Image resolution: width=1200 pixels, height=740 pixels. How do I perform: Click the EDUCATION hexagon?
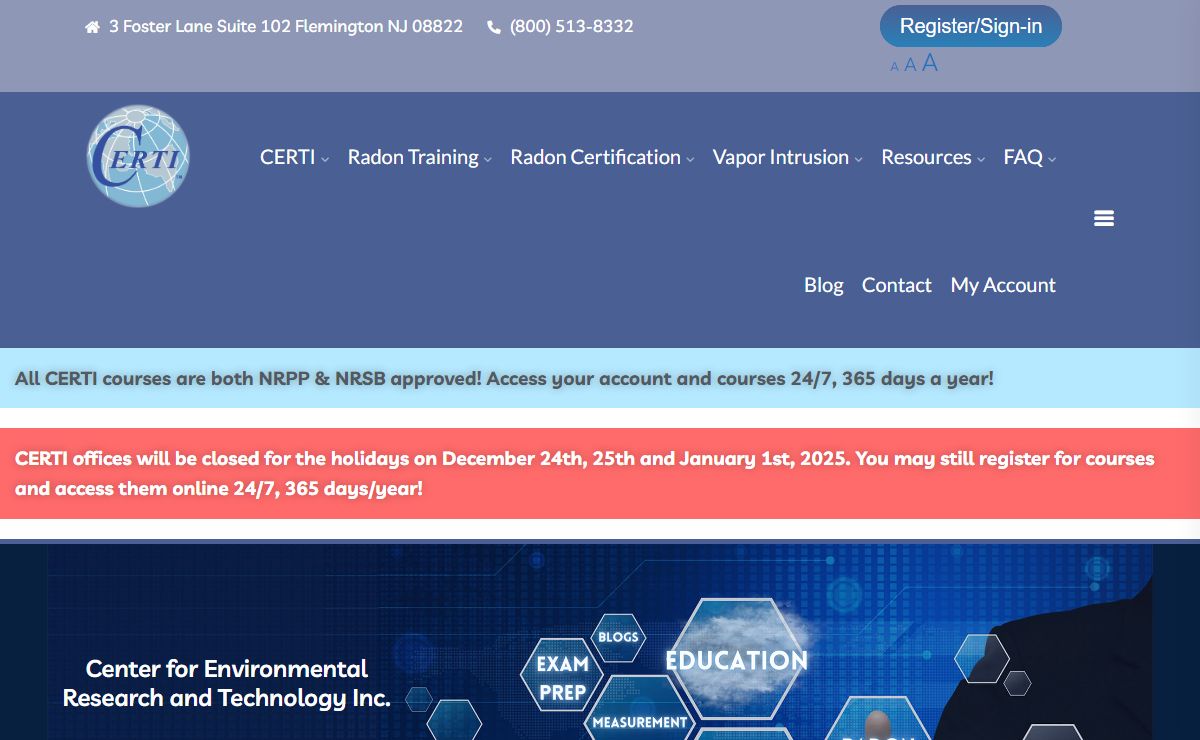[x=737, y=659]
